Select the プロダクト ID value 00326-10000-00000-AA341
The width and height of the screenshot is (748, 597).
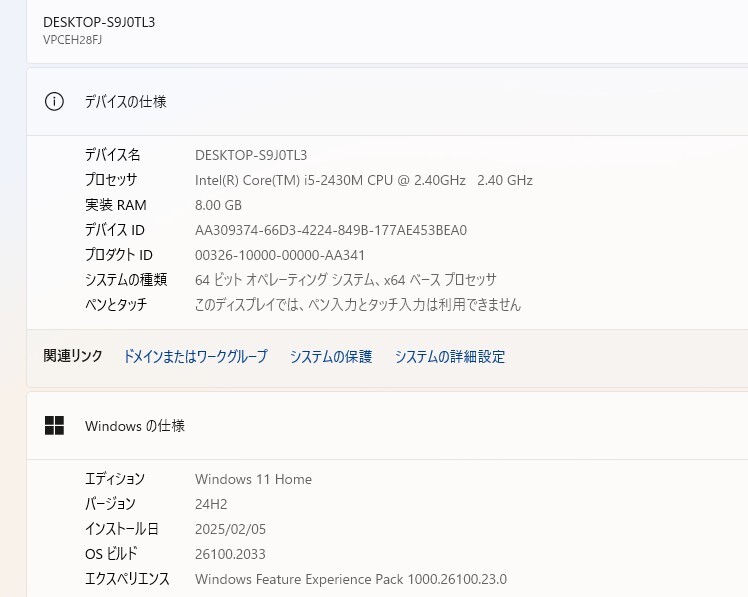[x=280, y=255]
